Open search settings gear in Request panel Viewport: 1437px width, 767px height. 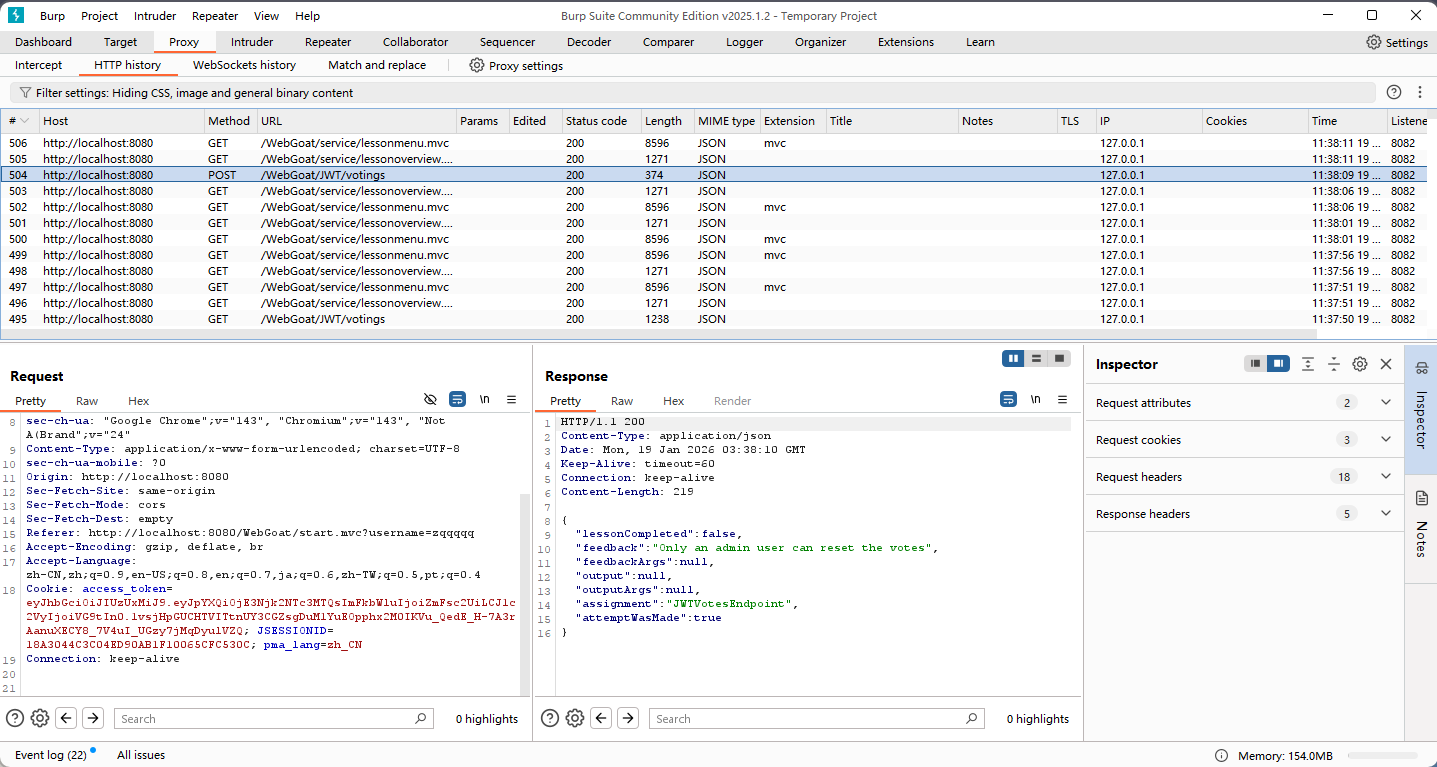pos(40,718)
